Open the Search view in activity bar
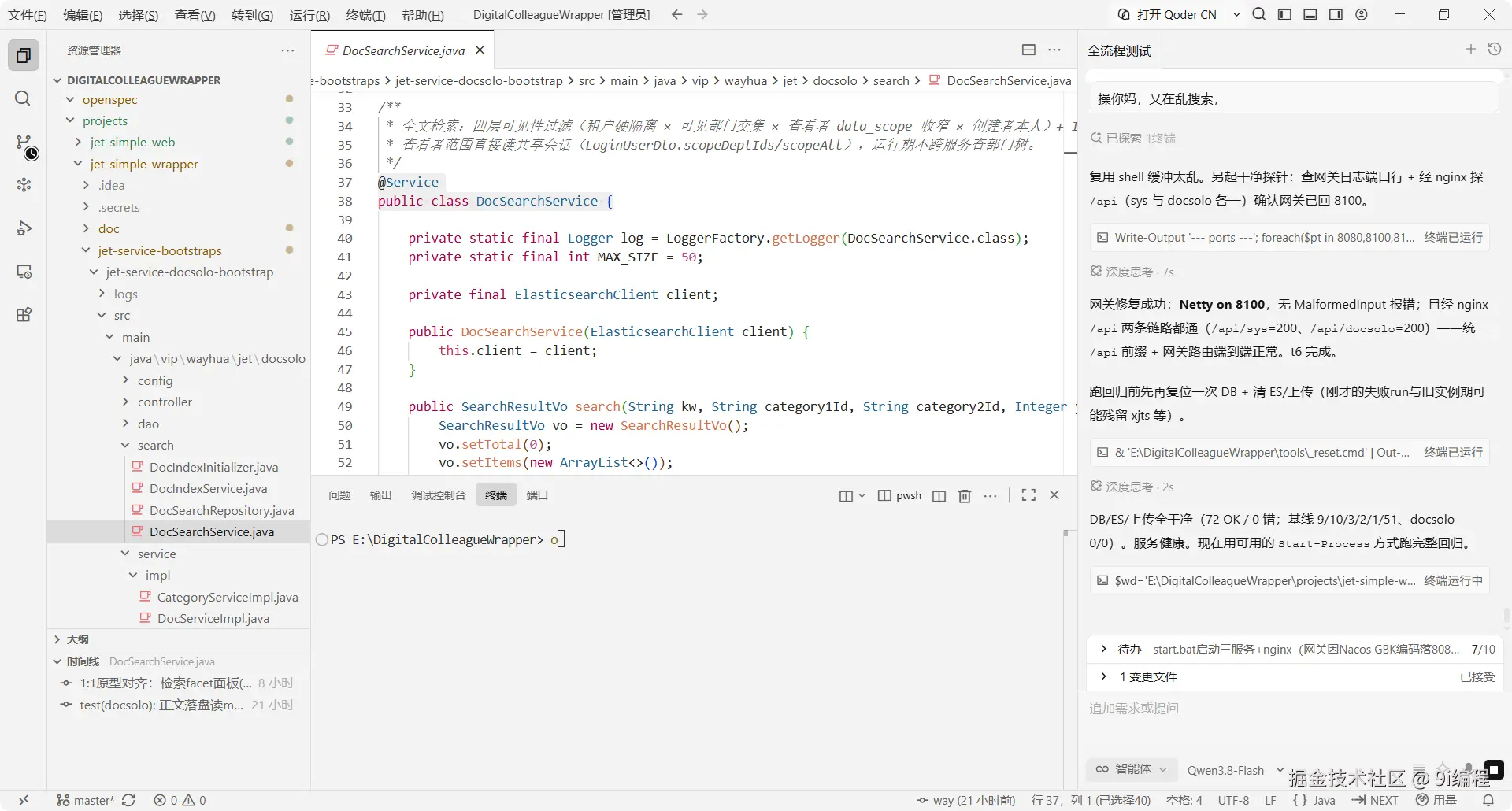The width and height of the screenshot is (1512, 811). click(24, 98)
